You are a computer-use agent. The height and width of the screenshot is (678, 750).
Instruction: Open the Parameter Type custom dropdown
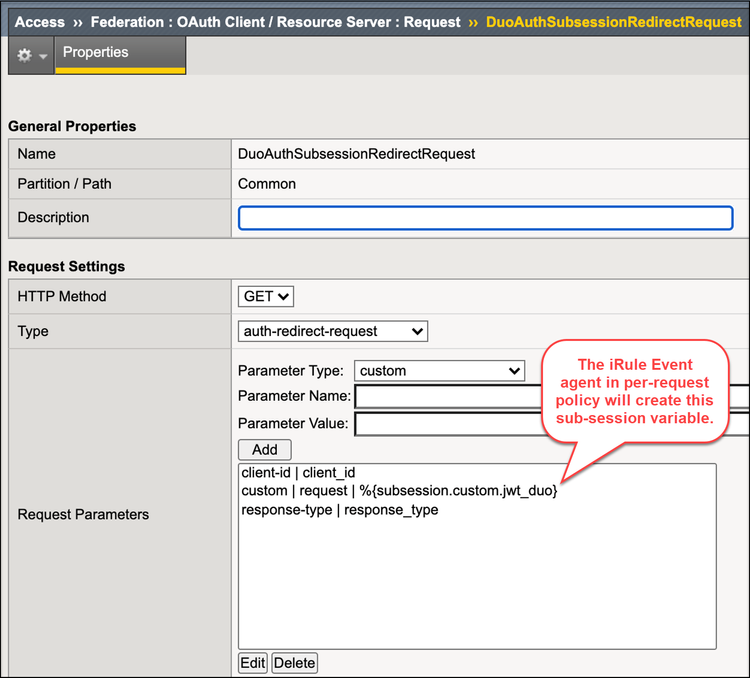(439, 371)
